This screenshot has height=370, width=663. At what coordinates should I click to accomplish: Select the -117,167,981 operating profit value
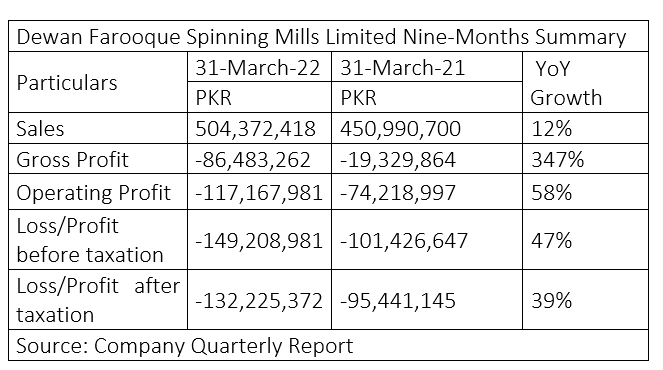pyautogui.click(x=260, y=192)
